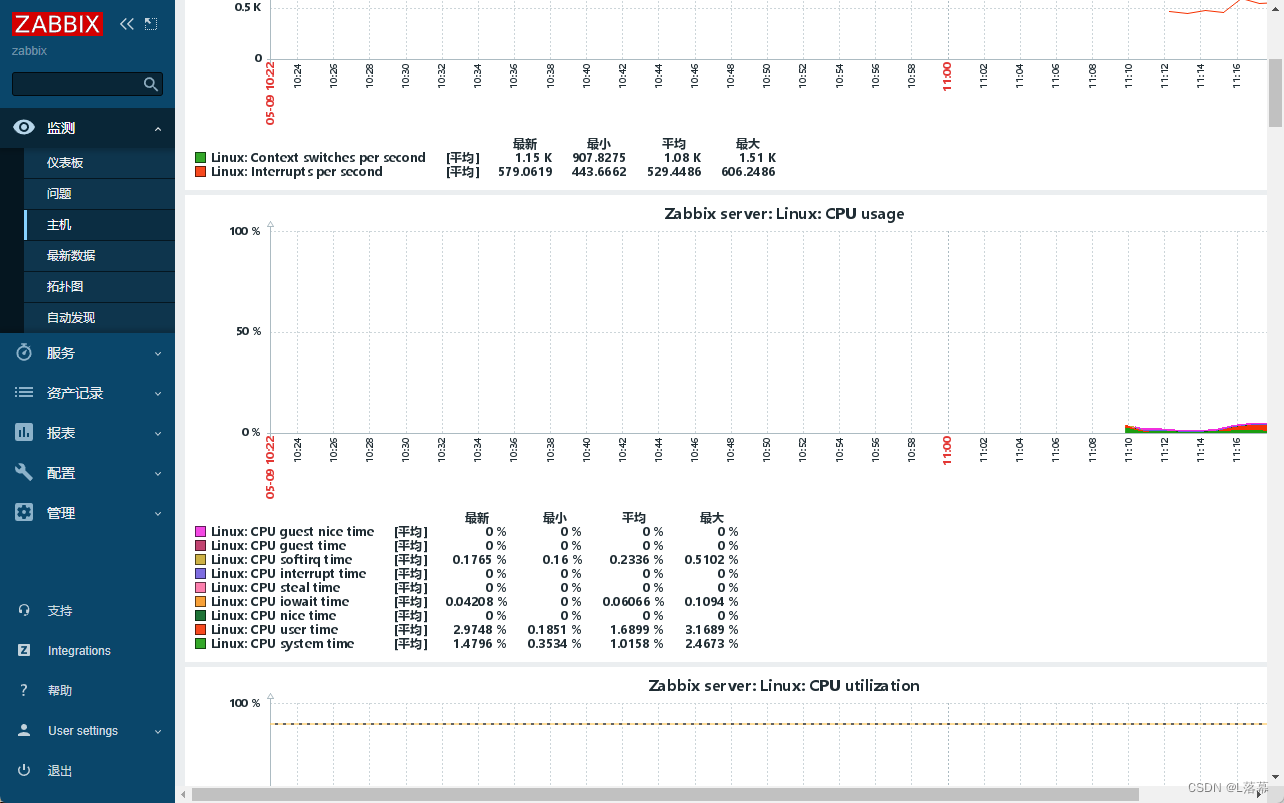Click the wrench icon for 配置
Viewport: 1284px width, 803px height.
click(24, 473)
